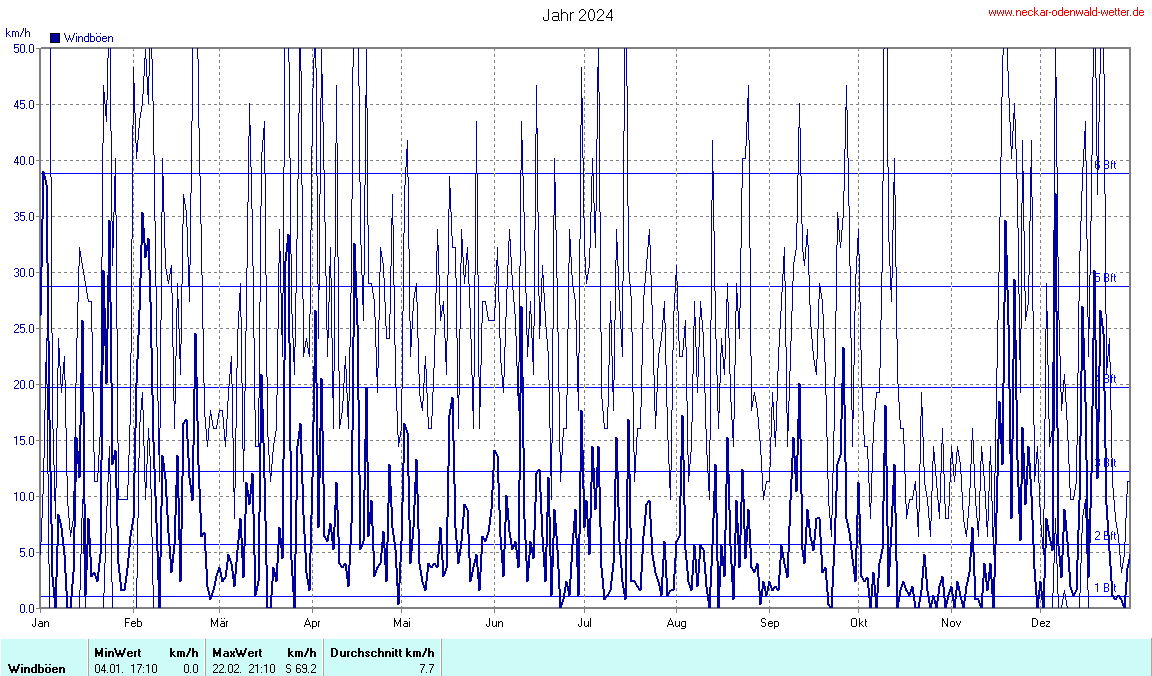Click the Durchschnitt km/h column header
This screenshot has width=1152, height=676.
click(x=383, y=653)
